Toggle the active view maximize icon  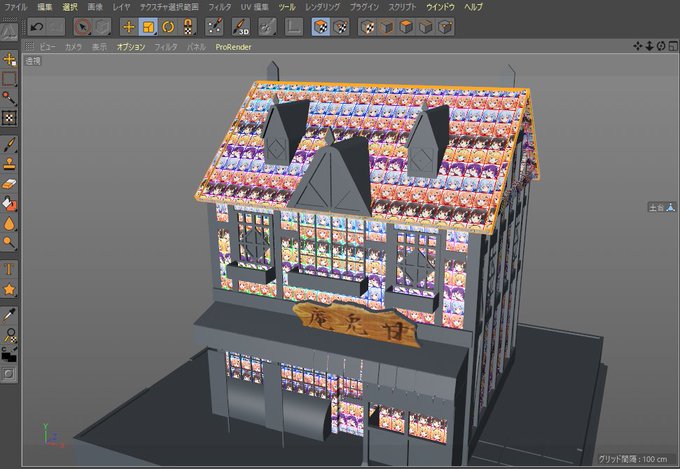673,46
